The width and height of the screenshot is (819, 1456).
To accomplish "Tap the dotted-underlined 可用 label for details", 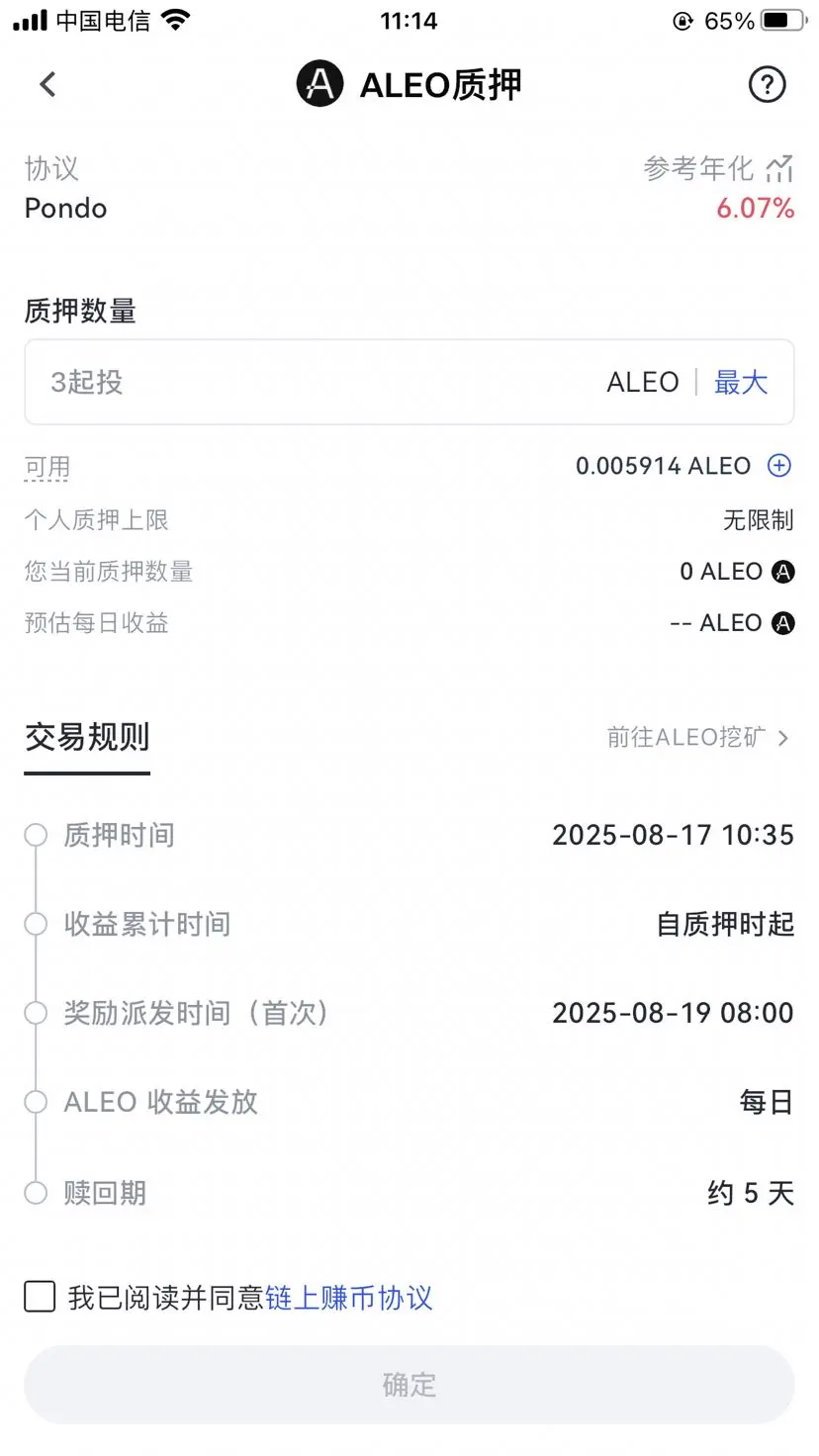I will pos(47,467).
